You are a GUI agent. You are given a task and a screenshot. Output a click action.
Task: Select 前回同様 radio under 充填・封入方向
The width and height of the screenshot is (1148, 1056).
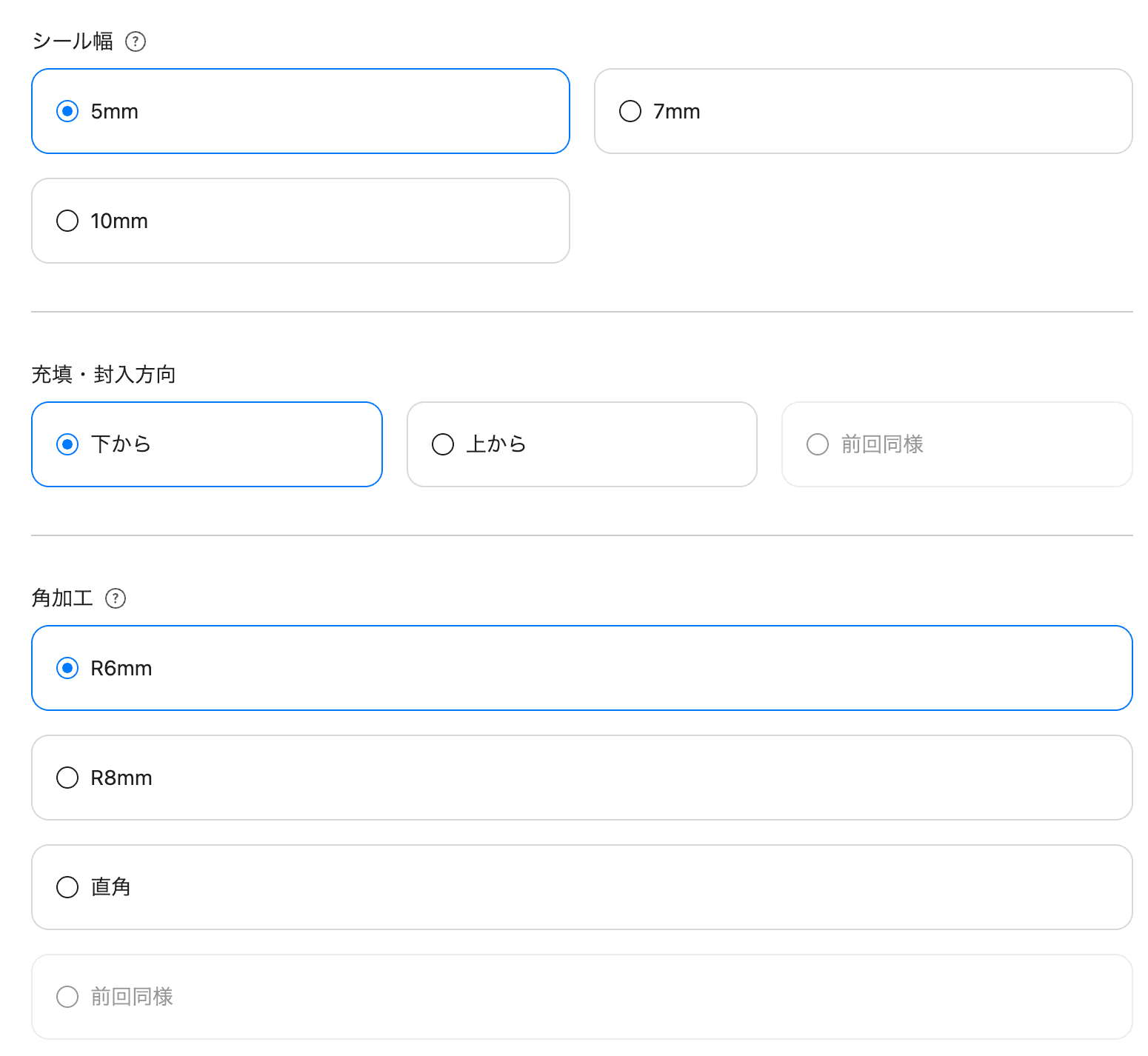click(818, 444)
